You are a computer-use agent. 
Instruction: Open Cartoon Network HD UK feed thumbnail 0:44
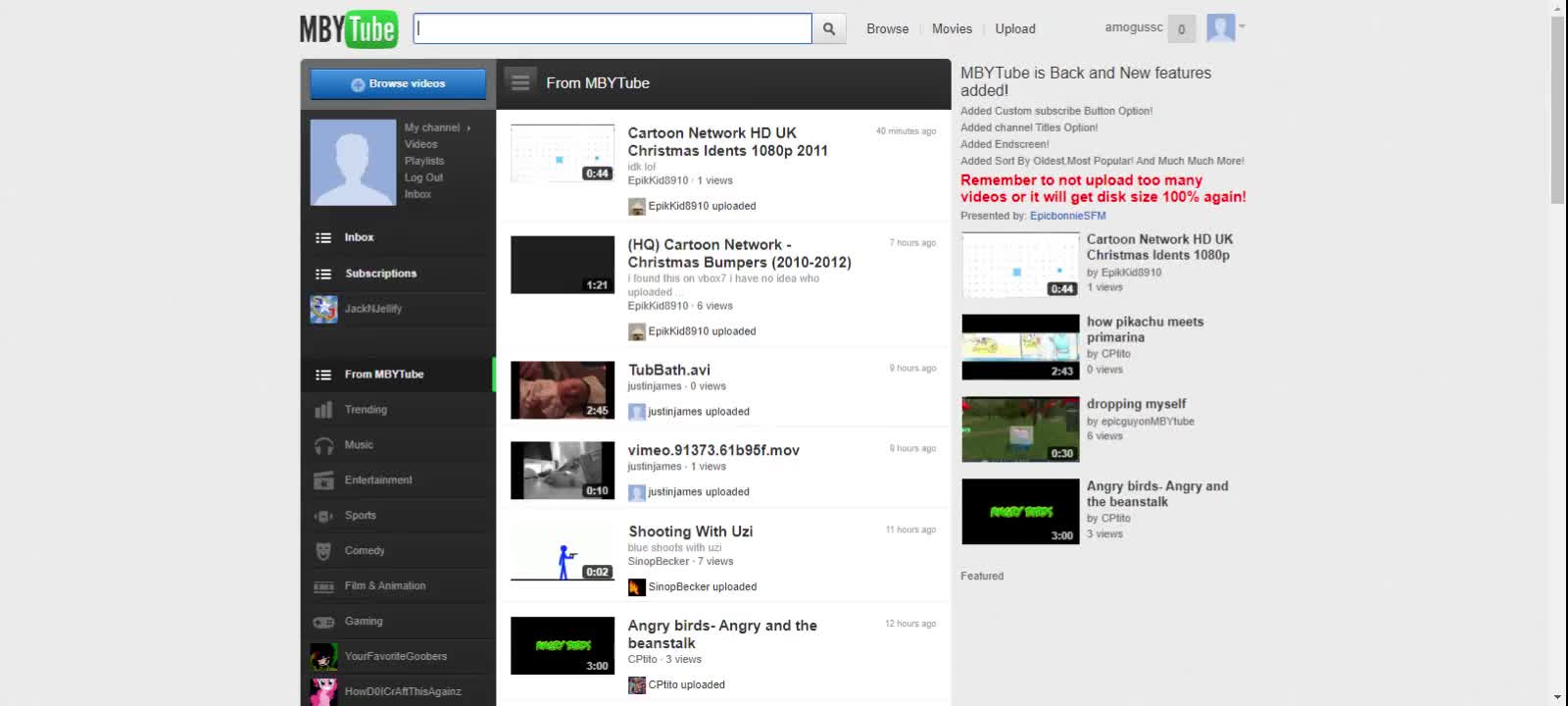563,153
